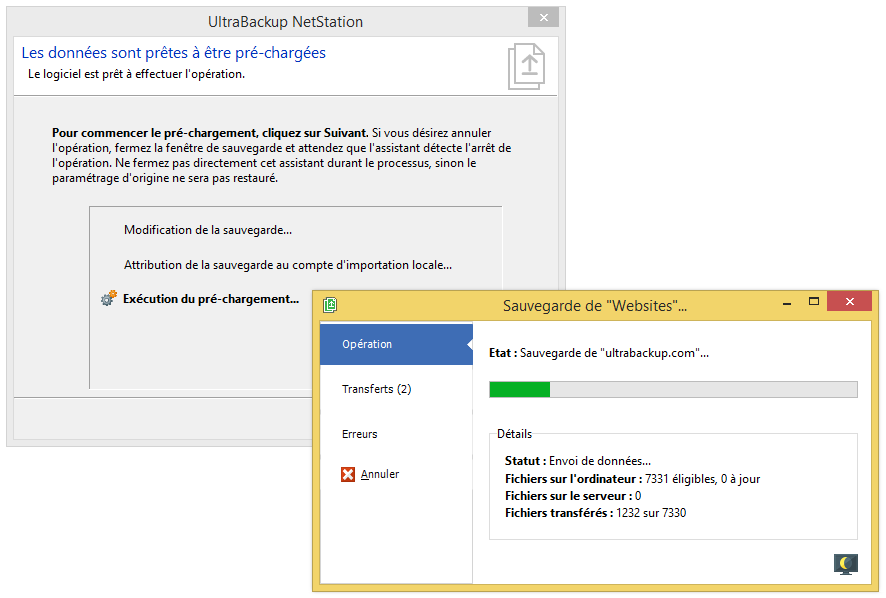Click the "Exécution du pré-chargement..." step label
Screen dimensions: 886x598
pyautogui.click(x=211, y=298)
